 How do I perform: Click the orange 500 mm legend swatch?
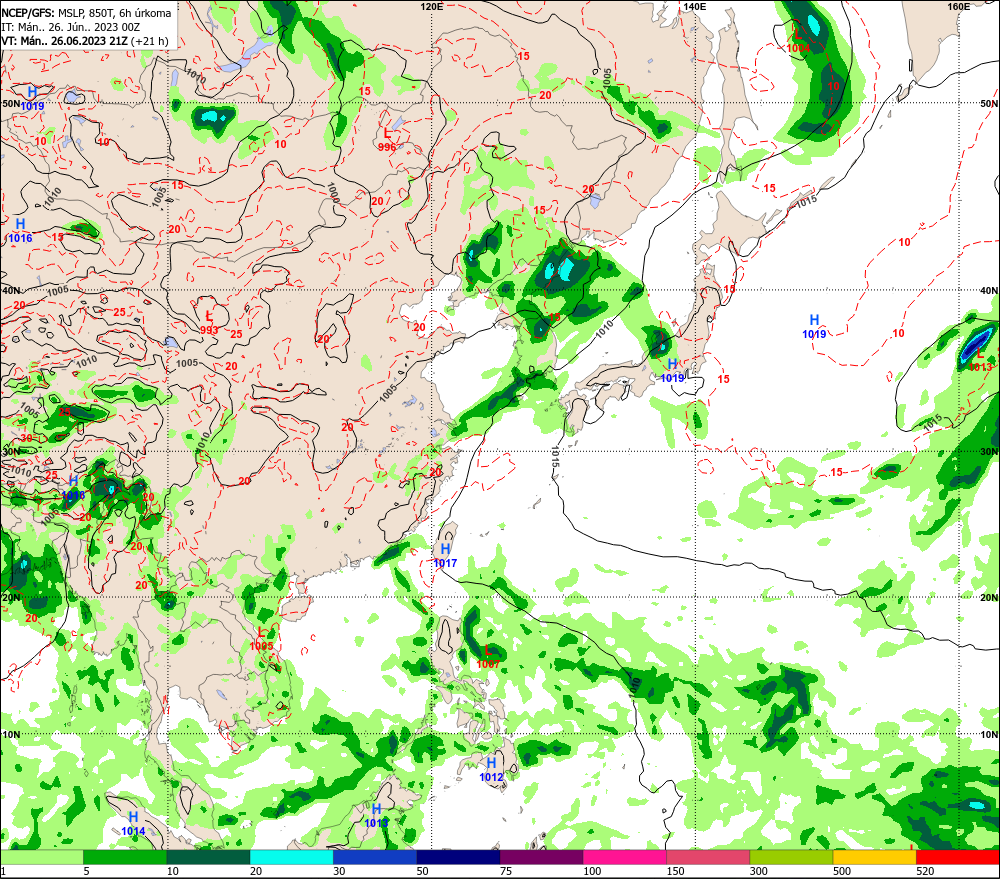click(x=875, y=857)
